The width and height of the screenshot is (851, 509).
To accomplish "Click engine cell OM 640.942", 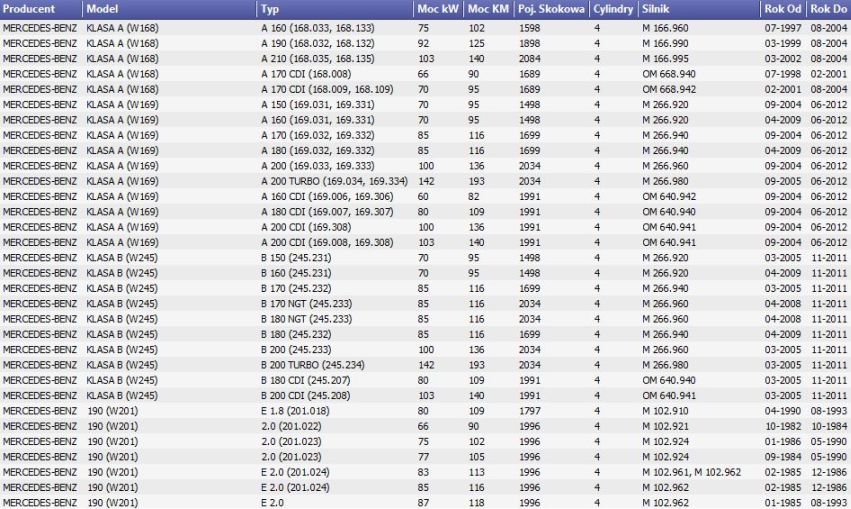I will point(669,196).
